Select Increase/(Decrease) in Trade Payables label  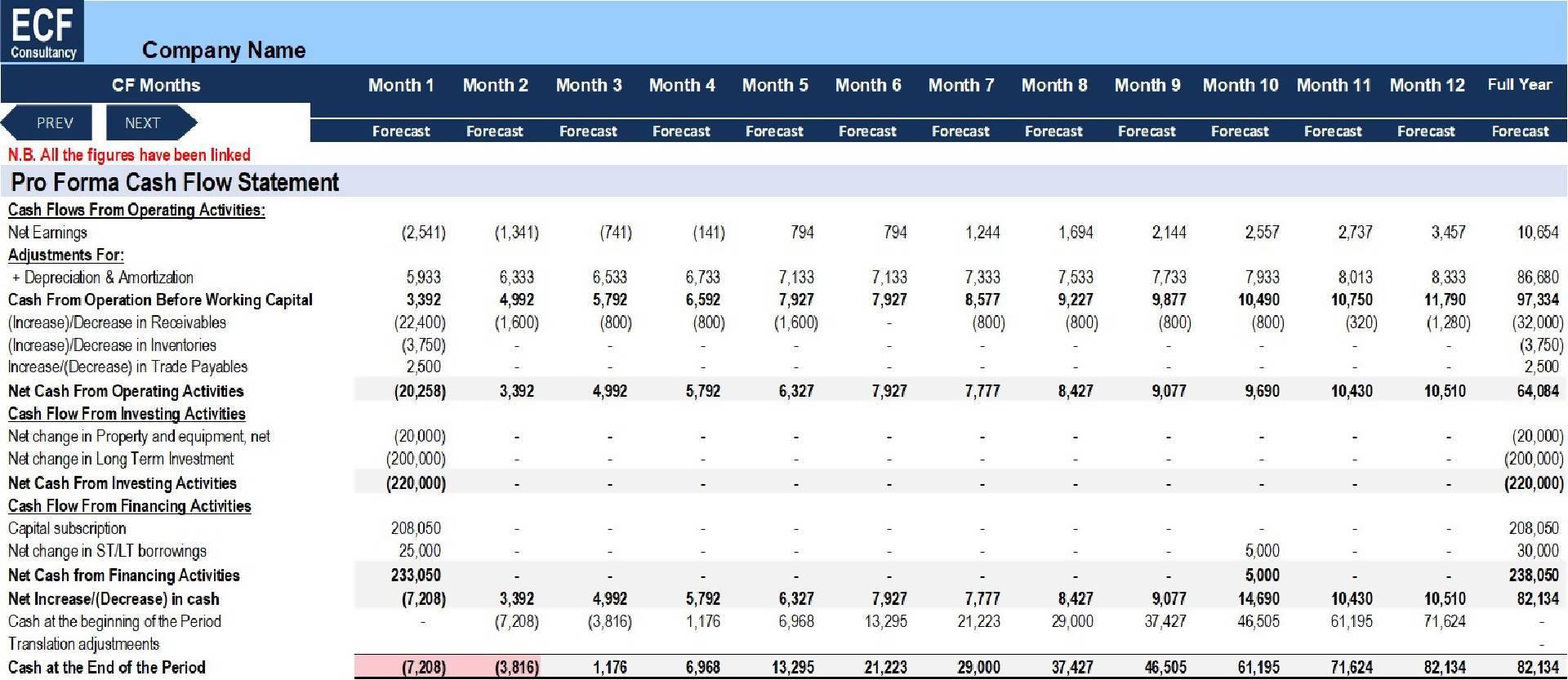click(127, 367)
